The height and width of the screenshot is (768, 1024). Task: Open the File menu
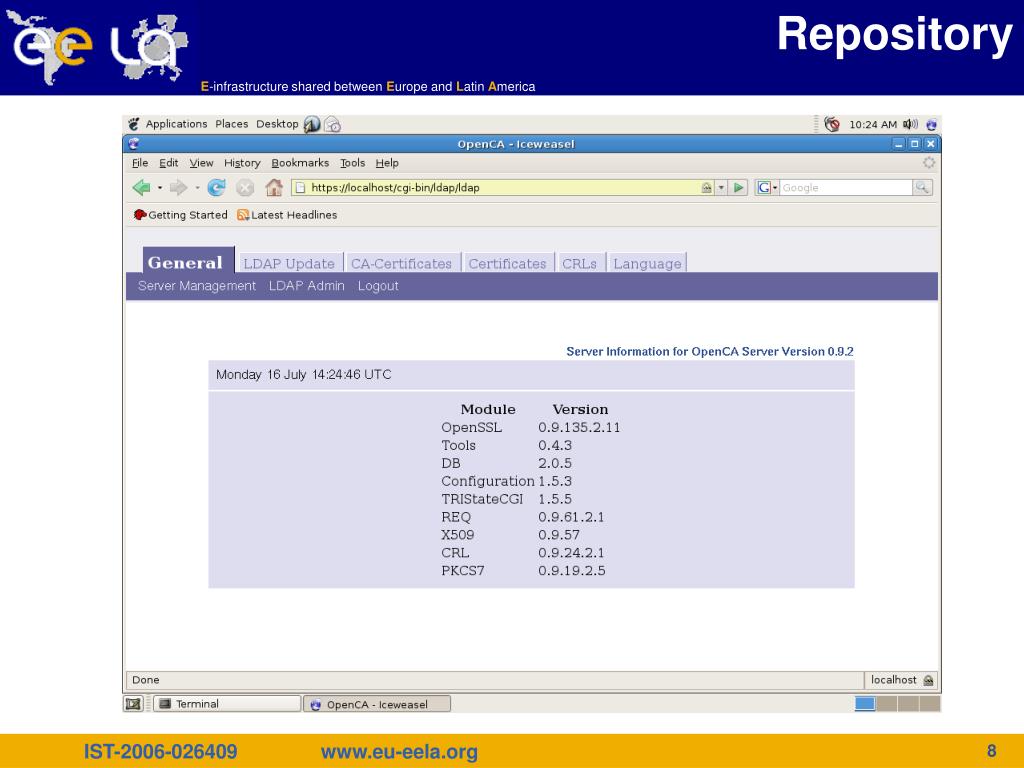[x=140, y=163]
